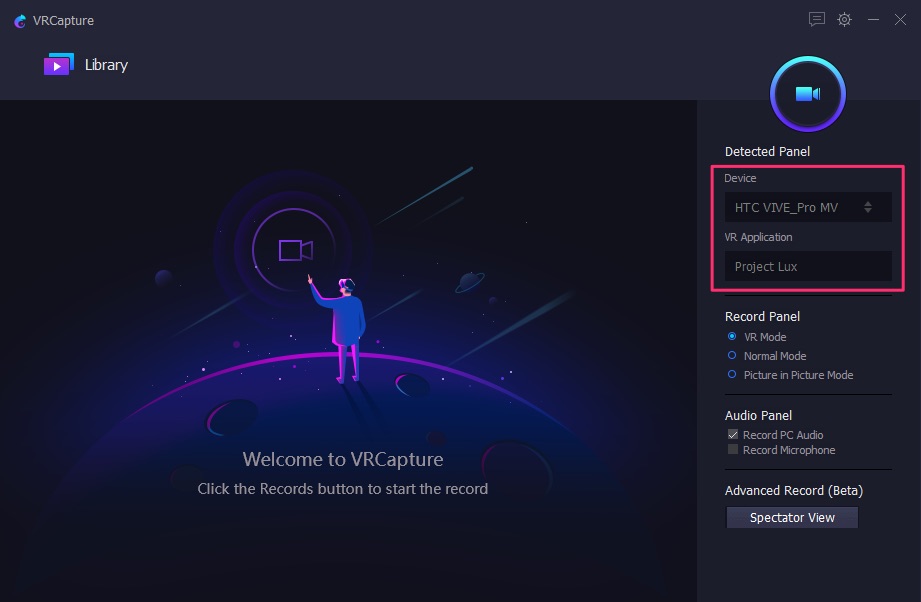Select Normal Mode radio button
The width and height of the screenshot is (921, 602).
732,355
